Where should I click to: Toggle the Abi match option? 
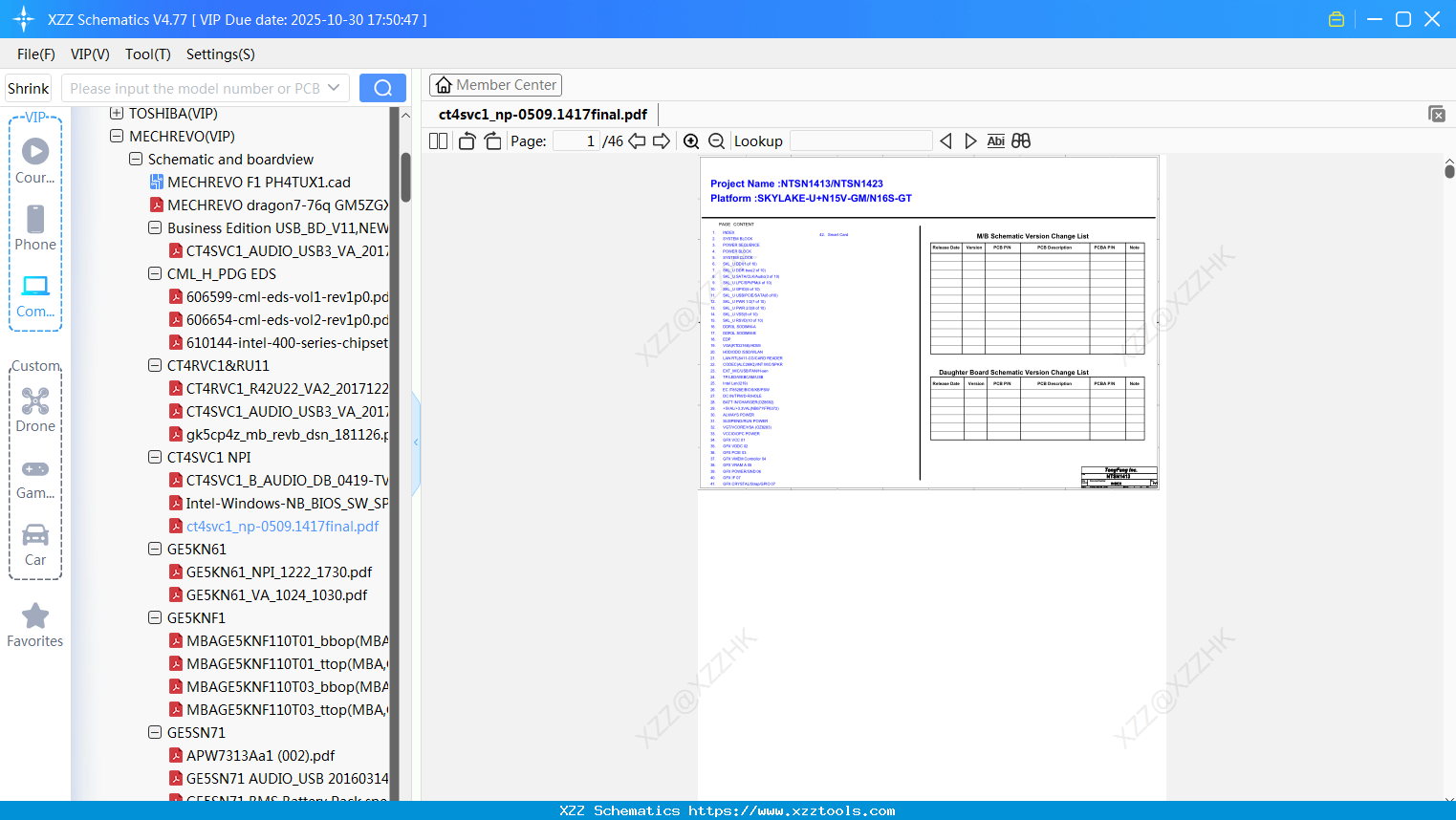[x=995, y=140]
